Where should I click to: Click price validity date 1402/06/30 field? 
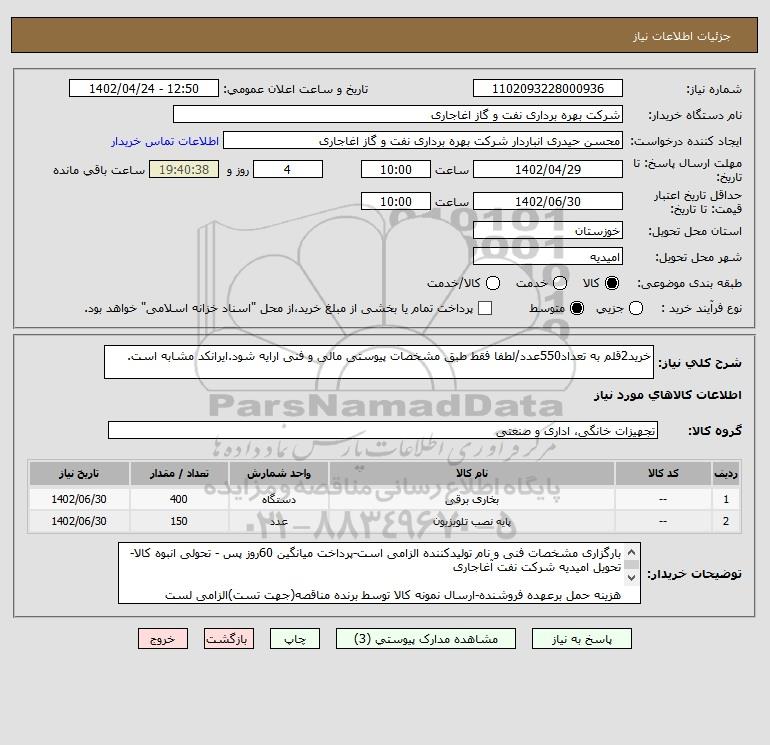click(548, 202)
